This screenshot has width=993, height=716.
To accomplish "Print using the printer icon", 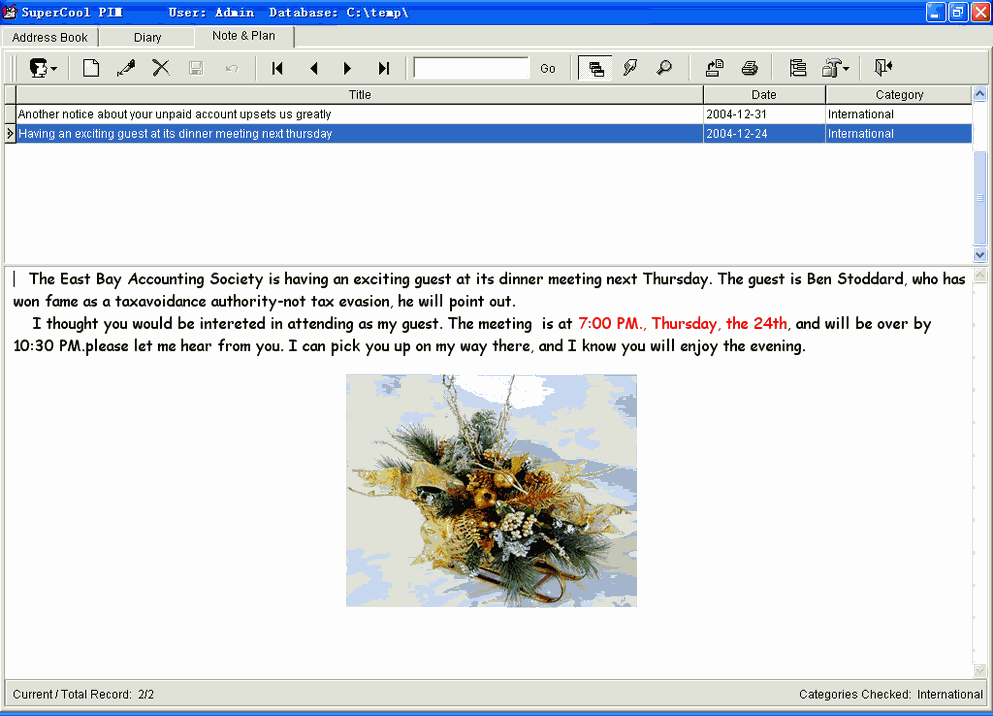I will click(x=749, y=68).
